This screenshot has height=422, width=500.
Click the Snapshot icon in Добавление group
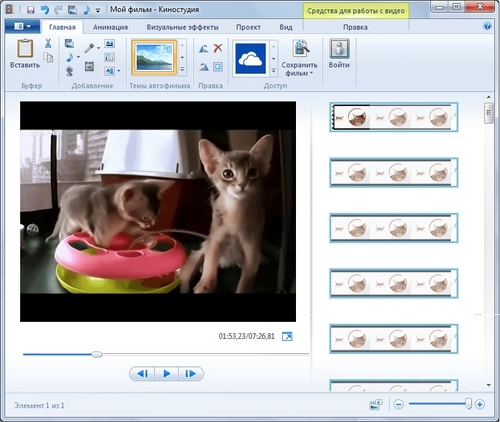[x=89, y=66]
